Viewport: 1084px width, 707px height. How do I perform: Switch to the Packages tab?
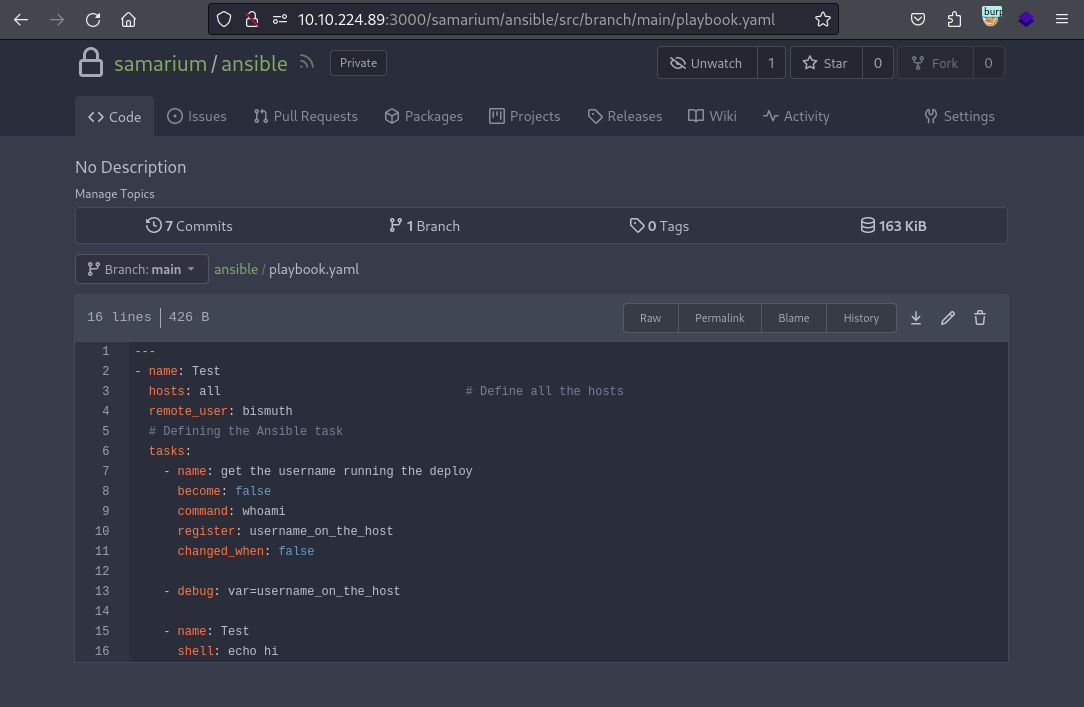coord(424,116)
